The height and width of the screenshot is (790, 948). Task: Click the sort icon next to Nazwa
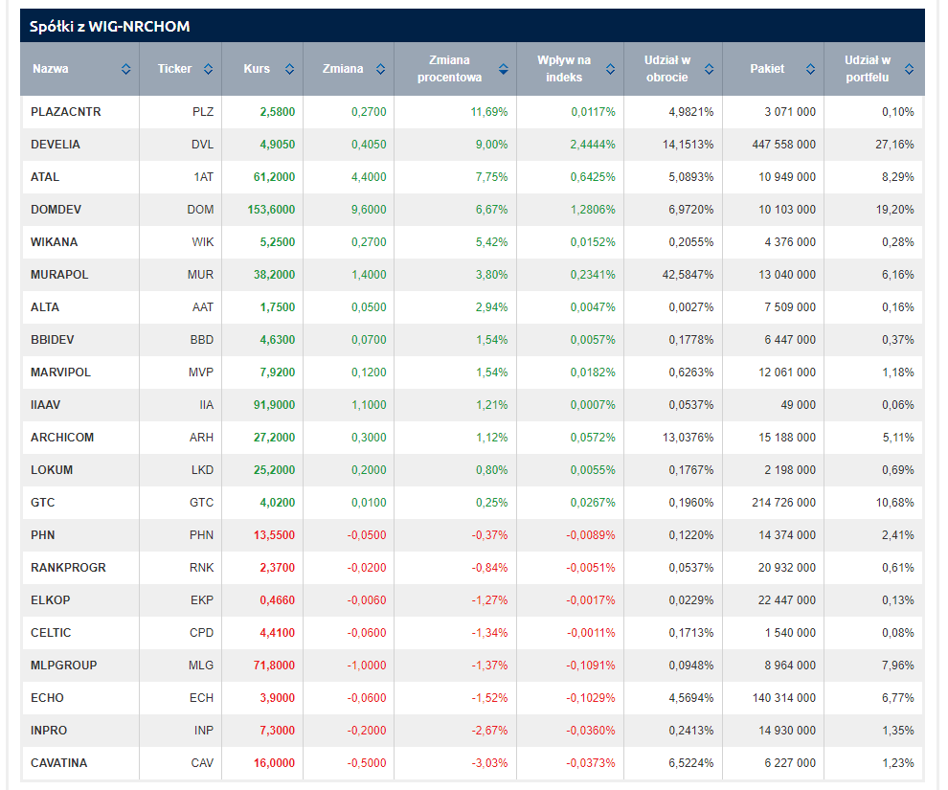(x=126, y=69)
